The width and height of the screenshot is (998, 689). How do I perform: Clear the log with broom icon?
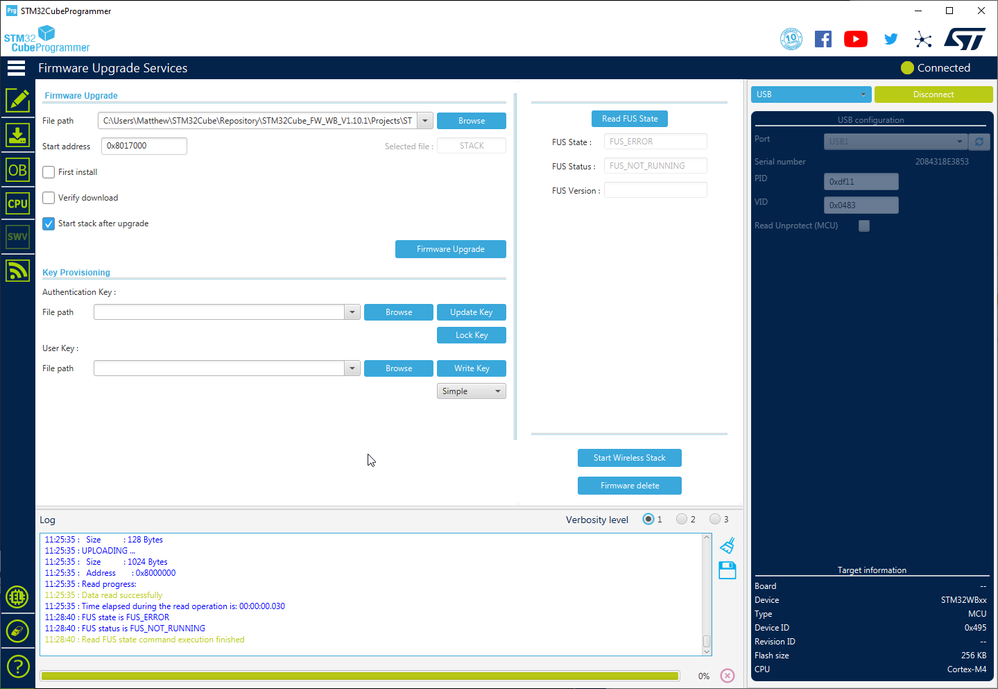point(727,545)
